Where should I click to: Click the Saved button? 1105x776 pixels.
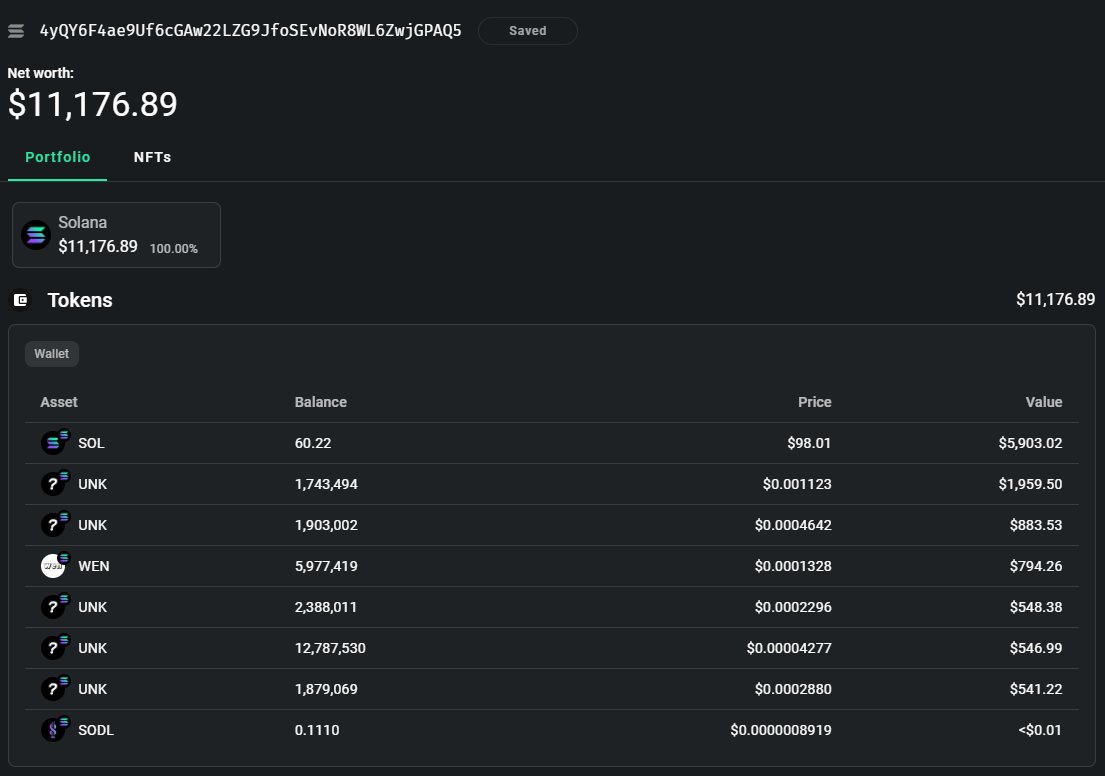527,31
